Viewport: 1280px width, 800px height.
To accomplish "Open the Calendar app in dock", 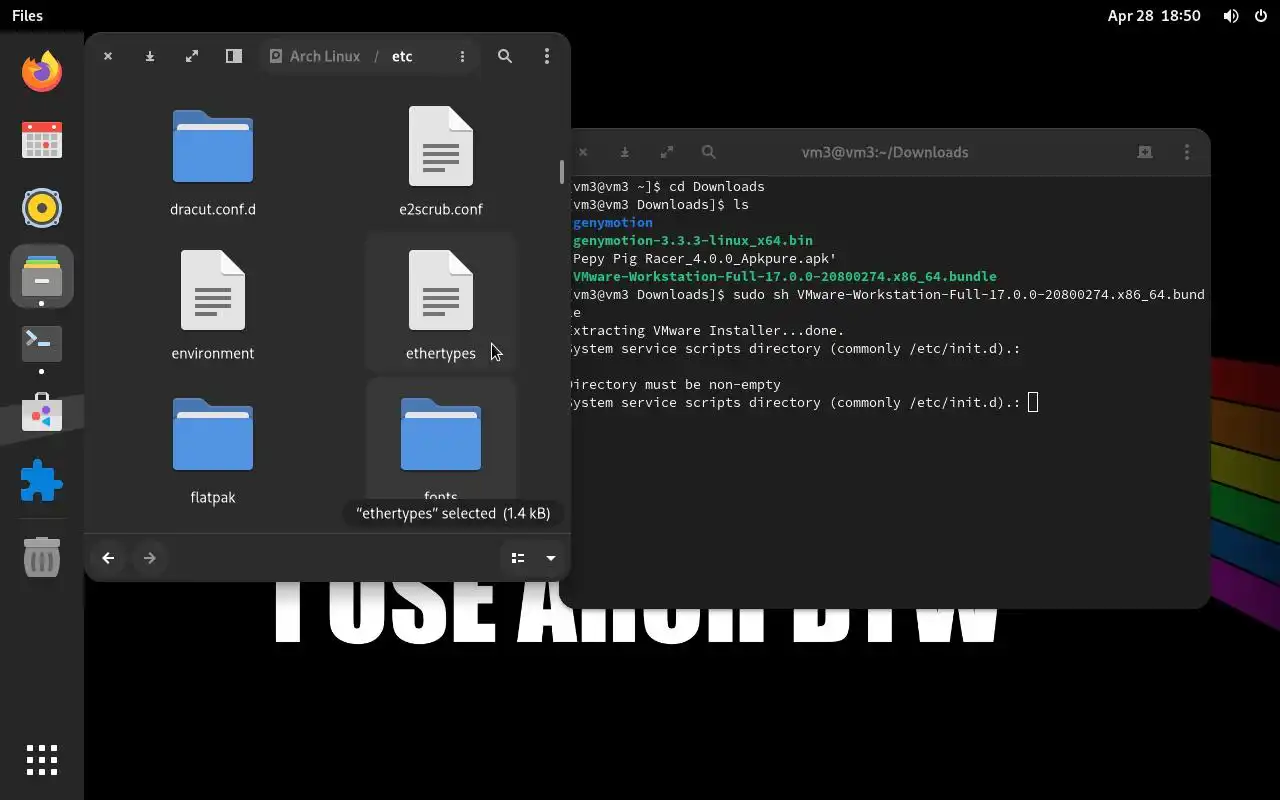I will (41, 140).
